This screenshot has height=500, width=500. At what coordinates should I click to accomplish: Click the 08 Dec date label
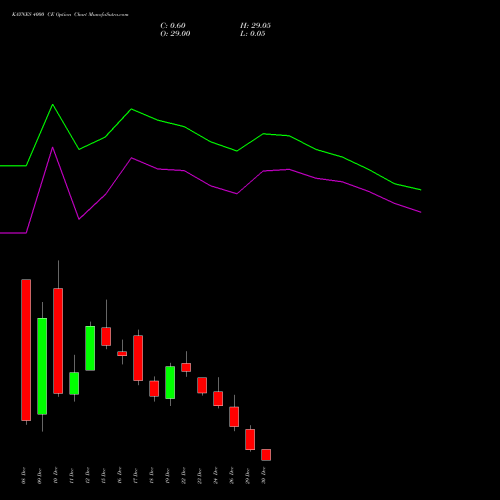click(x=24, y=476)
